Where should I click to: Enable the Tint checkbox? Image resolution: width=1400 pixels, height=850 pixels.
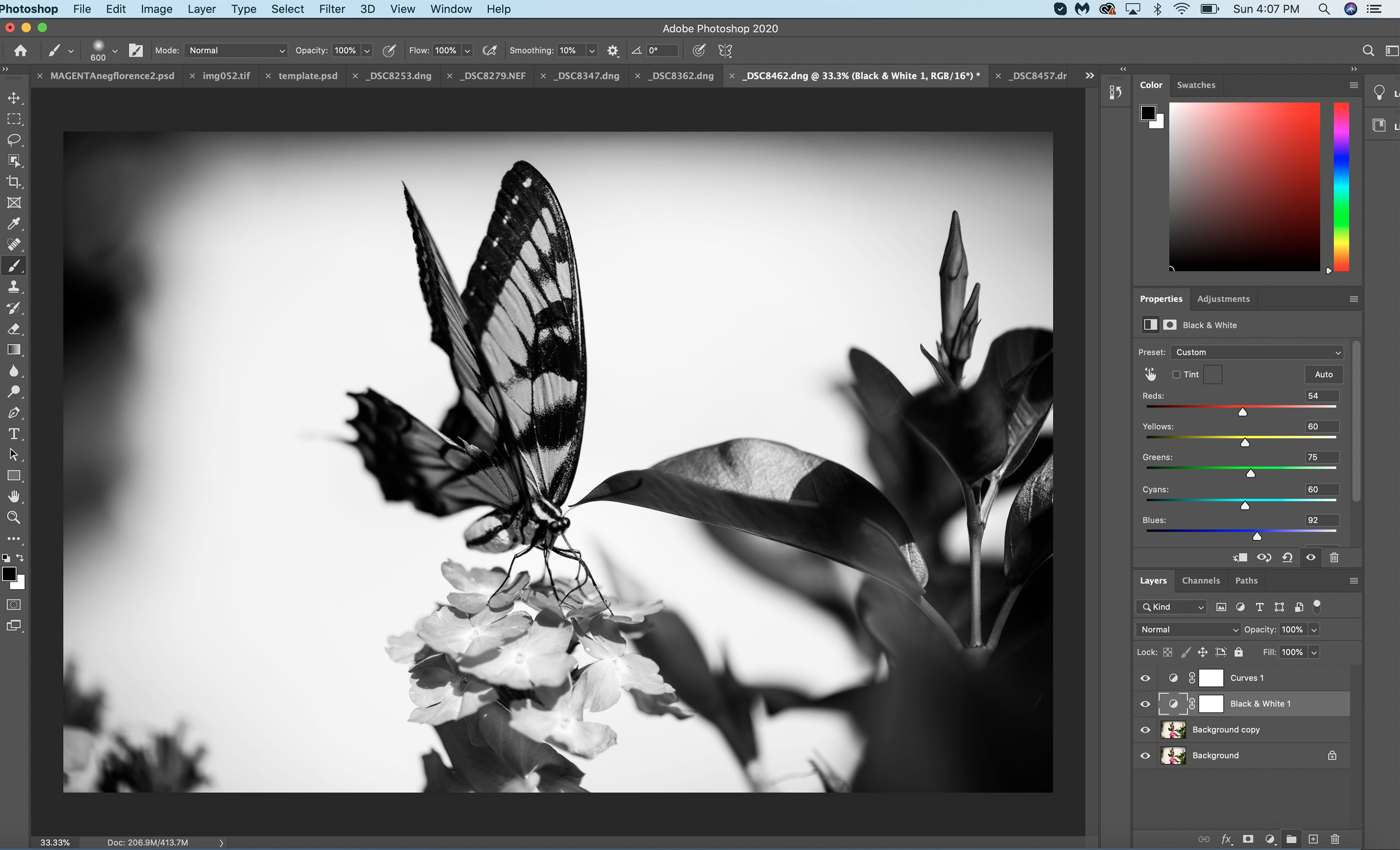[x=1177, y=374]
